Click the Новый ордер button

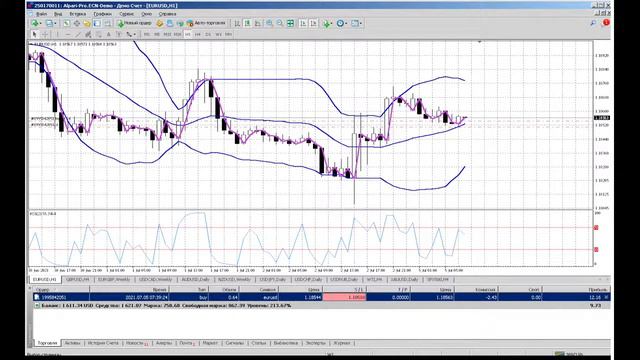point(134,23)
